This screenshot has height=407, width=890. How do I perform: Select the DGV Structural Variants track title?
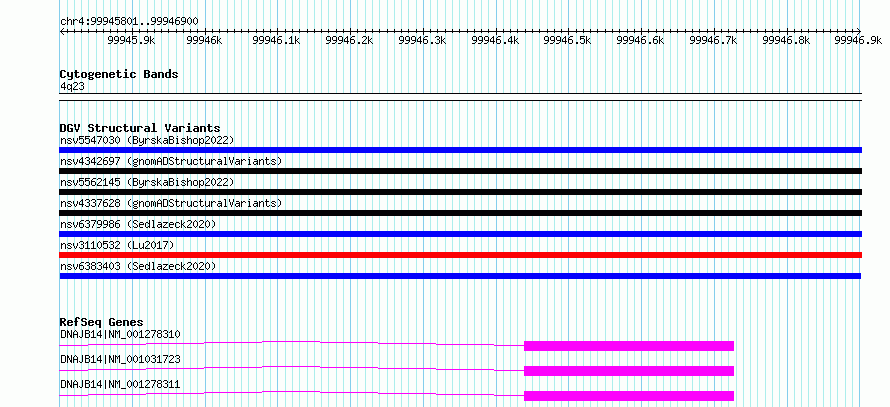[140, 128]
